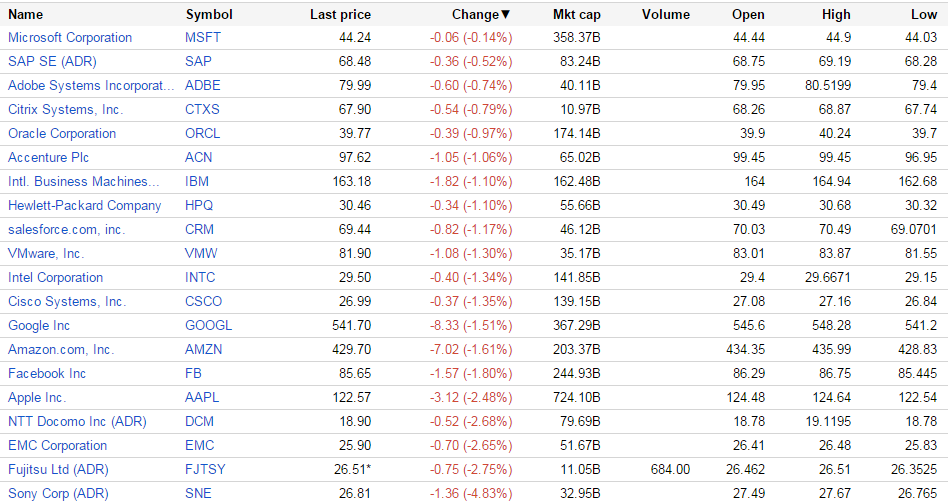Select the Oracle Corporation link
Image resolution: width=948 pixels, height=504 pixels.
tap(62, 134)
